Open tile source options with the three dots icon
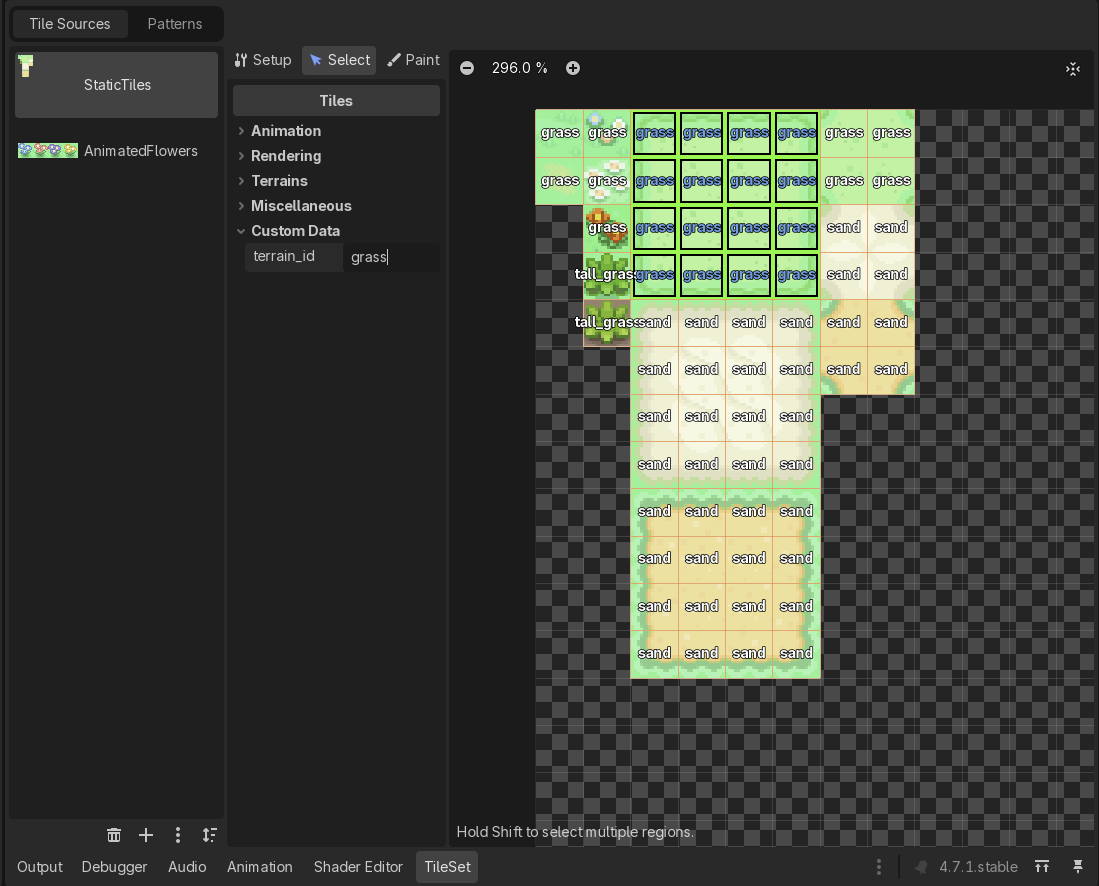Viewport: 1099px width, 886px height. [x=178, y=835]
